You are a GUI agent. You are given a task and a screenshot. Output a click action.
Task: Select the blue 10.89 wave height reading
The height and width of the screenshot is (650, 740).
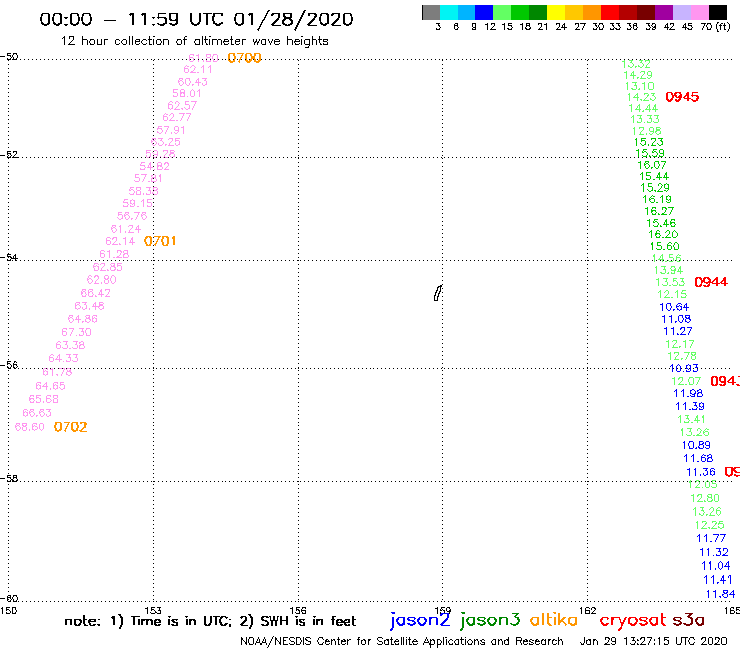point(696,445)
